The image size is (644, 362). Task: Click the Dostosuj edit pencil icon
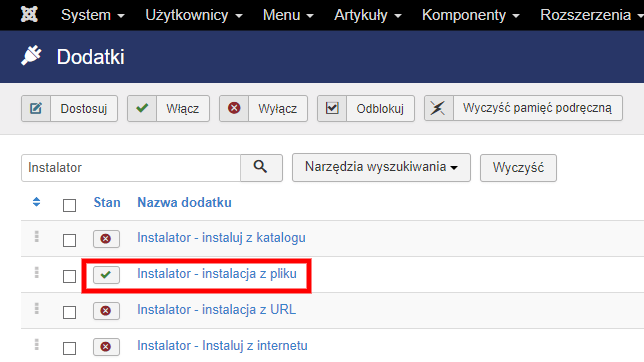tap(36, 108)
